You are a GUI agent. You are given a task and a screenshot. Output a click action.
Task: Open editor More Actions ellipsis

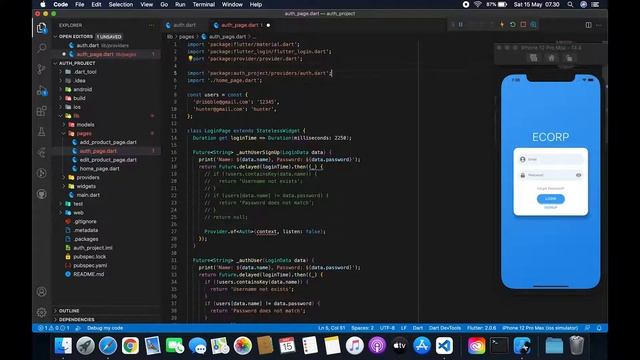pyautogui.click(x=599, y=25)
